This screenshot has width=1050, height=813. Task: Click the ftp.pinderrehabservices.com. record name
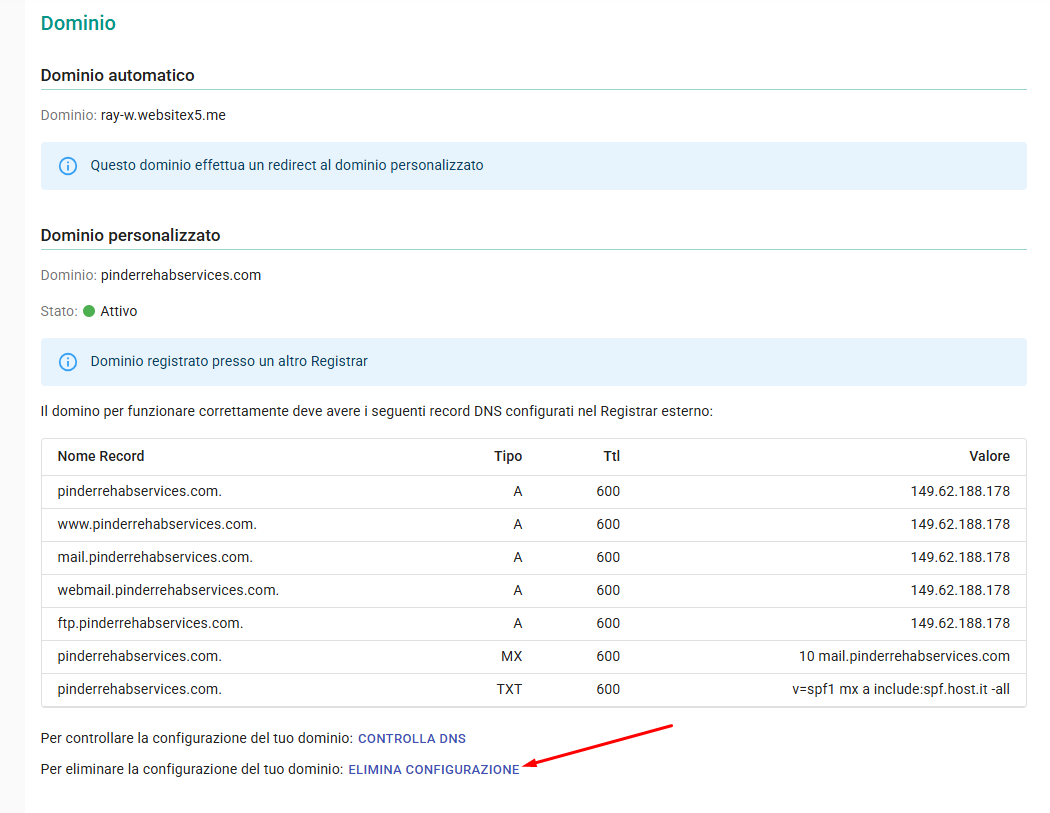click(150, 623)
